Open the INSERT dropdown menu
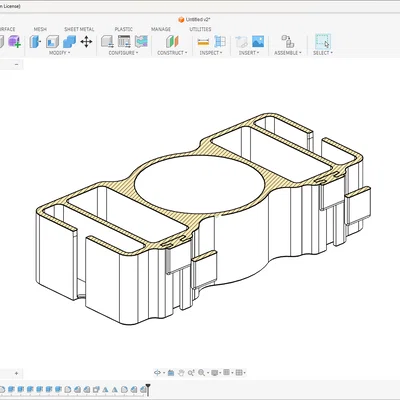 pos(249,53)
